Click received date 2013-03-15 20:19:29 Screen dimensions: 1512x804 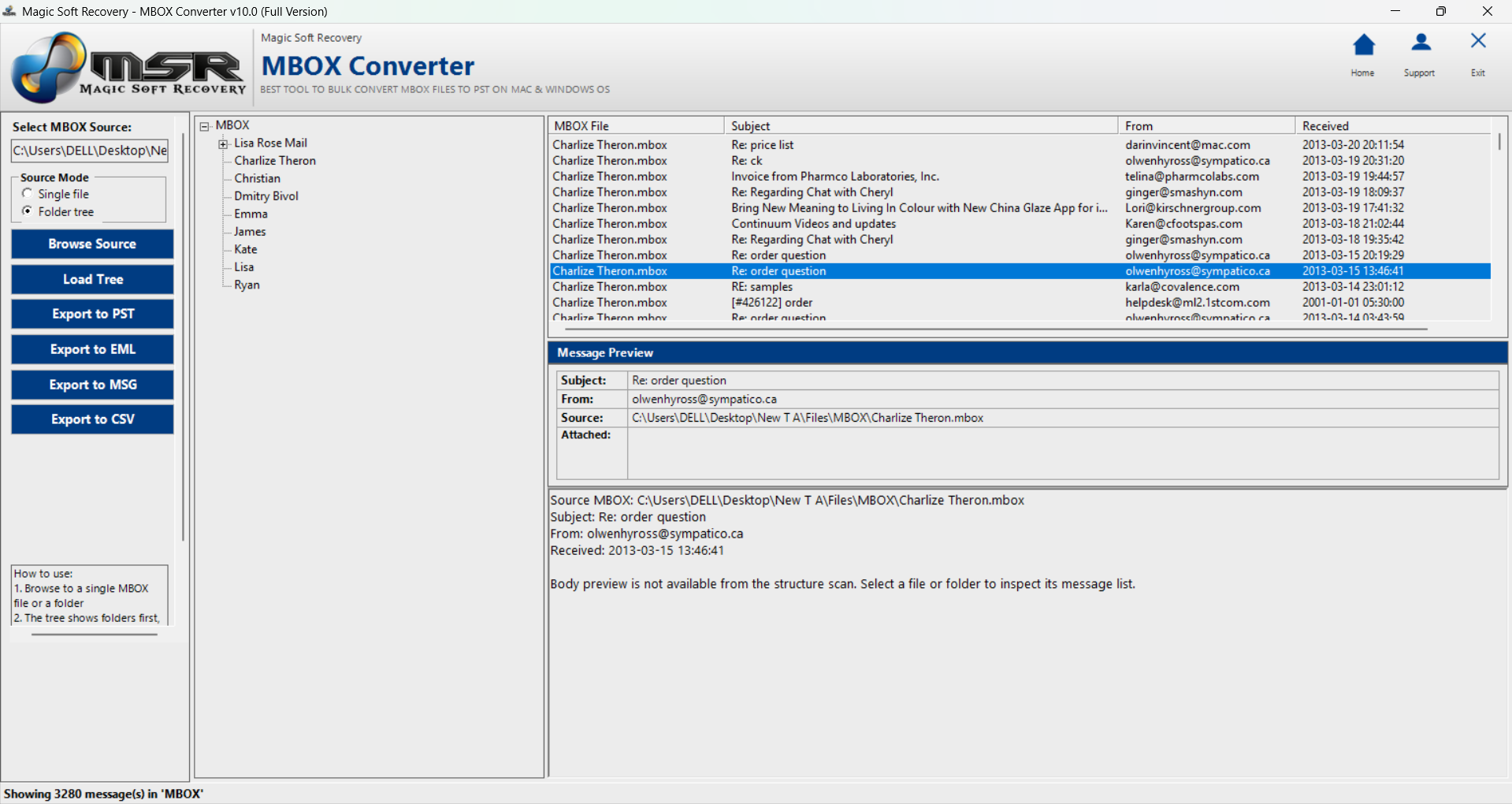tap(1353, 255)
